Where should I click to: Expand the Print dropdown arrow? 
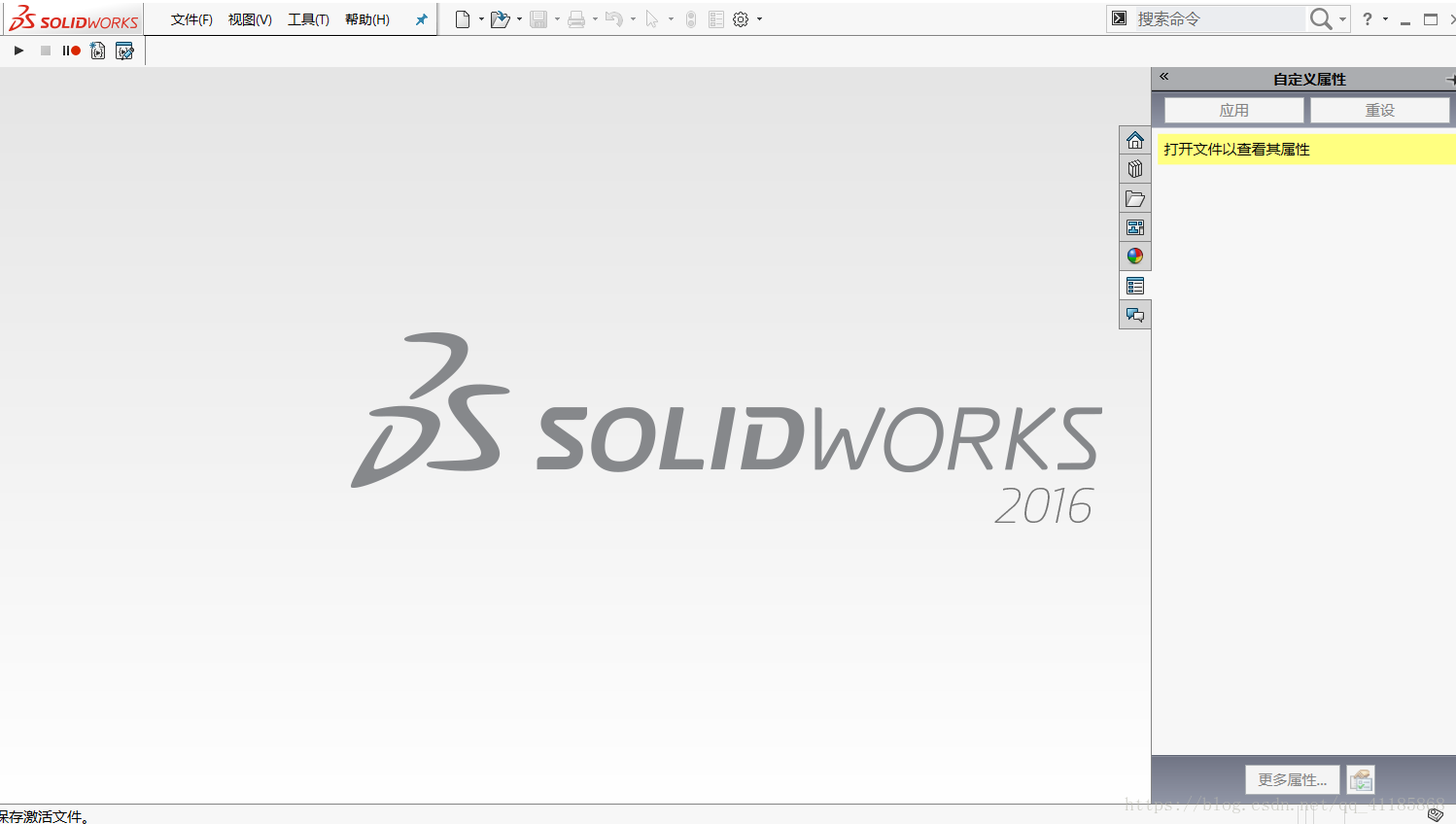(595, 19)
